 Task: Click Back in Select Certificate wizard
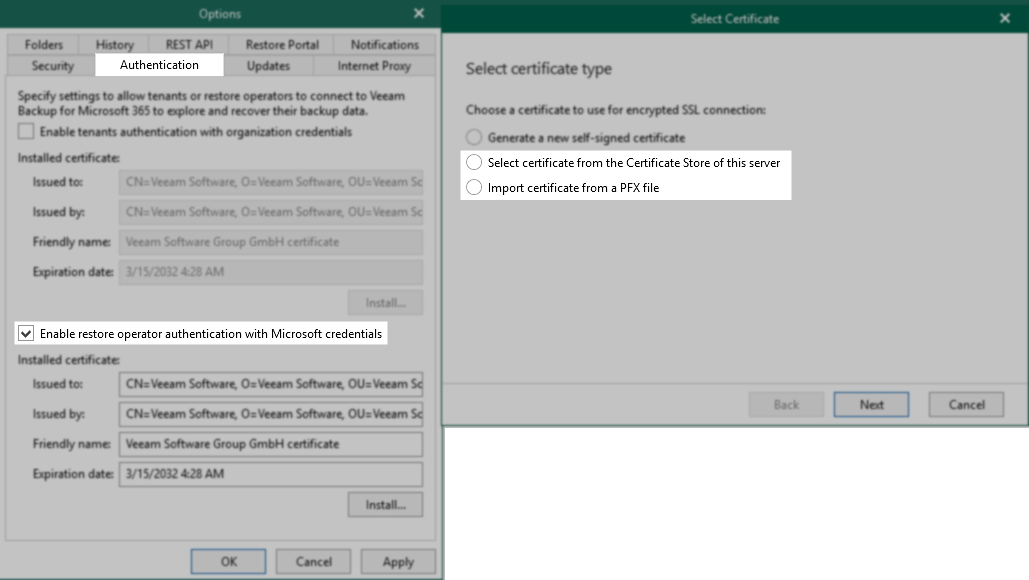click(786, 405)
